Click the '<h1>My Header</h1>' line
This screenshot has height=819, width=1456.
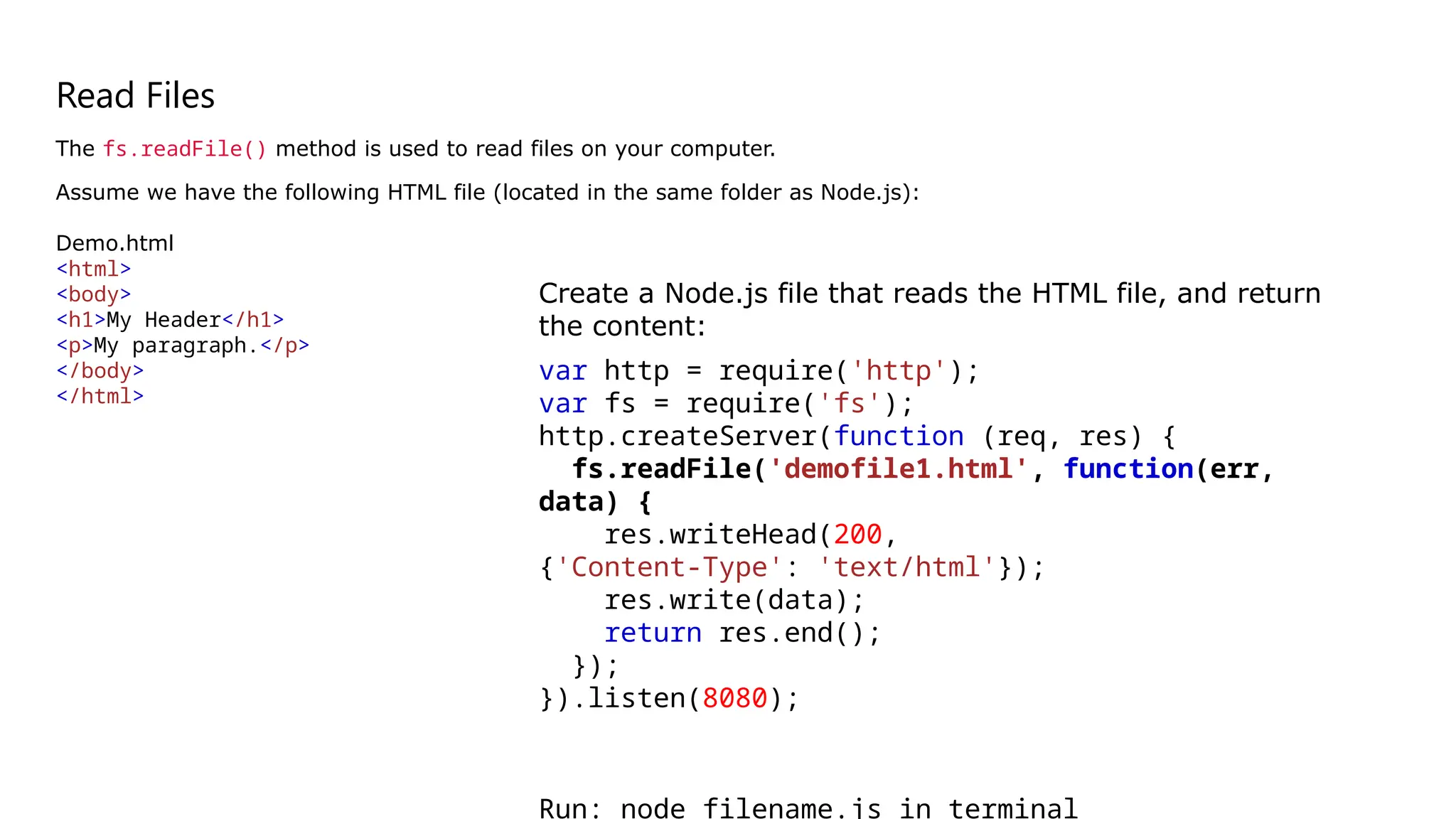coord(170,320)
